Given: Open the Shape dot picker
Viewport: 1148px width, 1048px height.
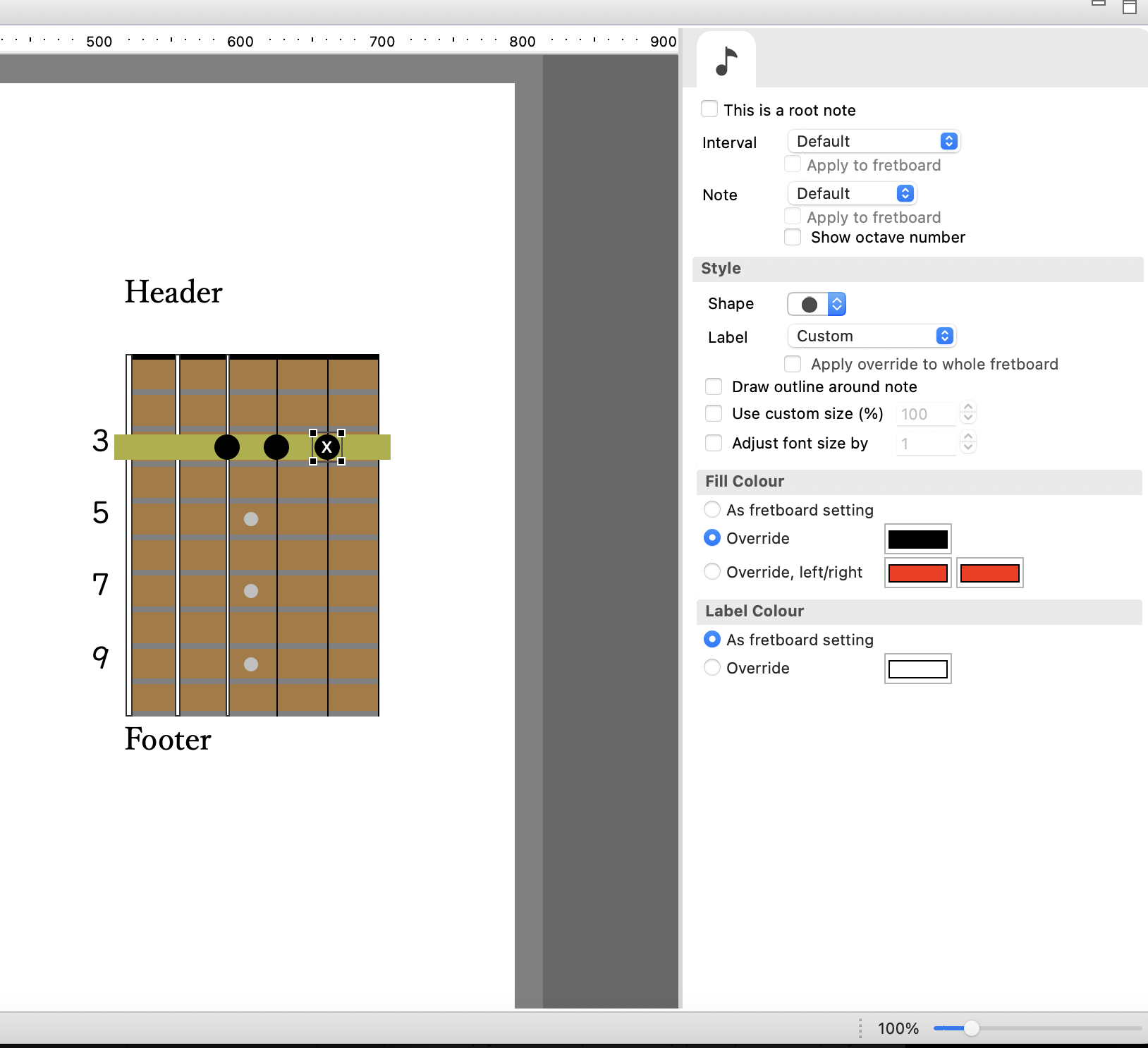Looking at the screenshot, I should pos(817,304).
